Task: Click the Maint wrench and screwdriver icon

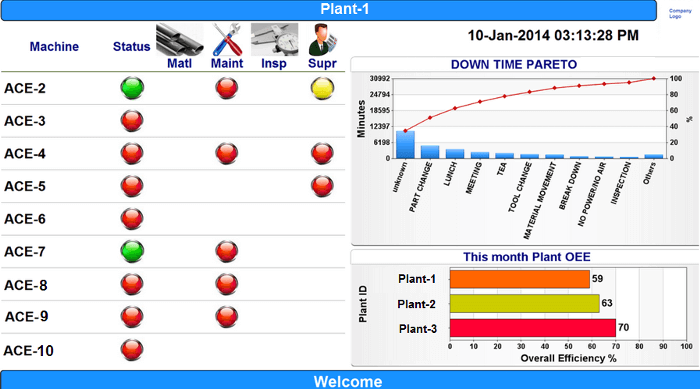Action: (x=227, y=40)
